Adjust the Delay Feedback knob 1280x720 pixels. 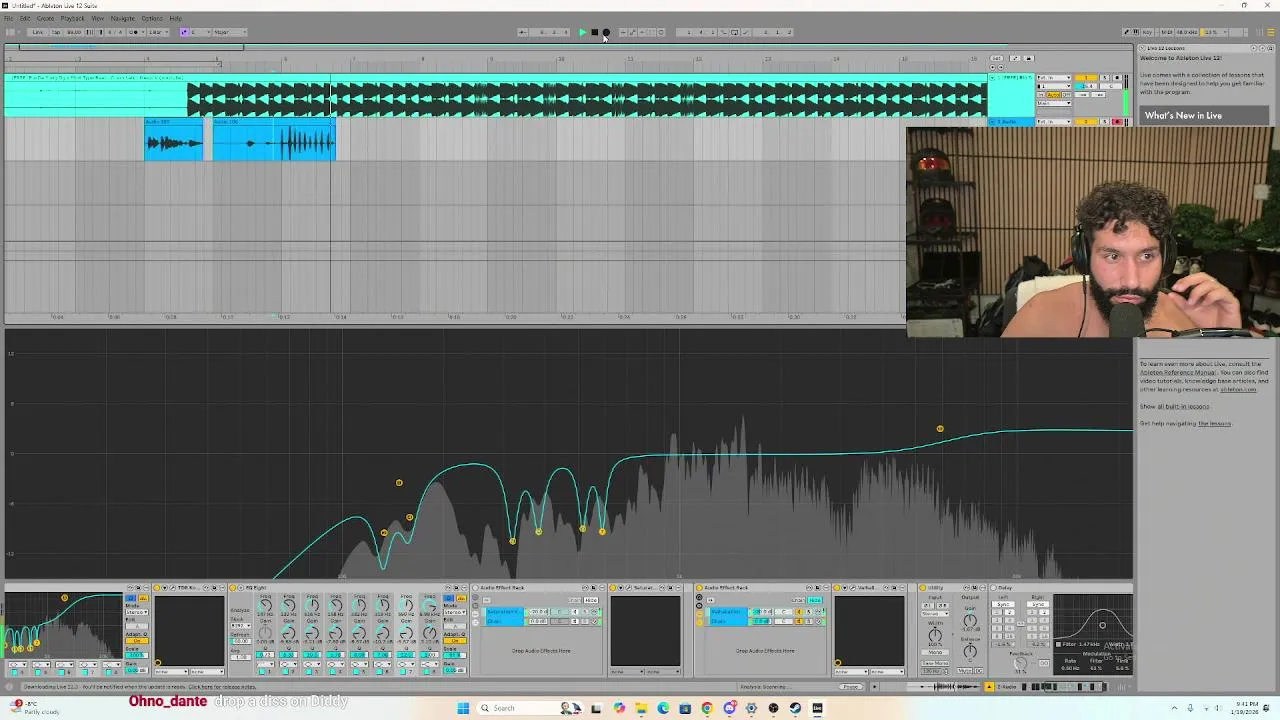coord(1020,663)
